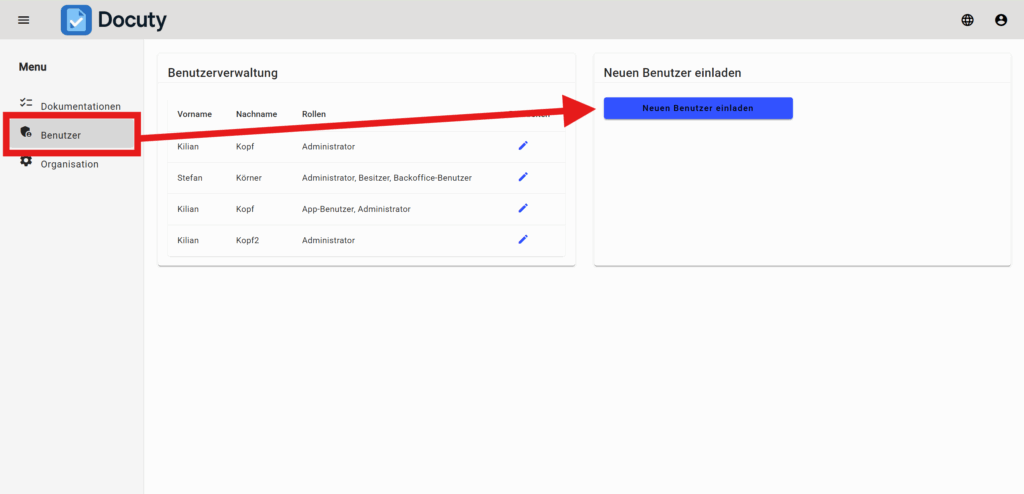Click the checklist icon beside Dokumentationen
The height and width of the screenshot is (494, 1024).
26,104
